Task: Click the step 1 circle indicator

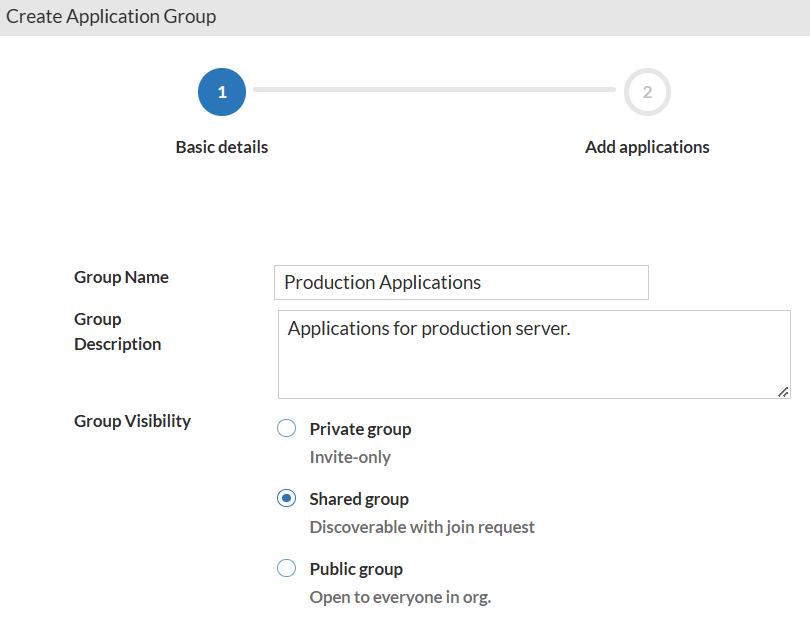Action: (x=222, y=92)
